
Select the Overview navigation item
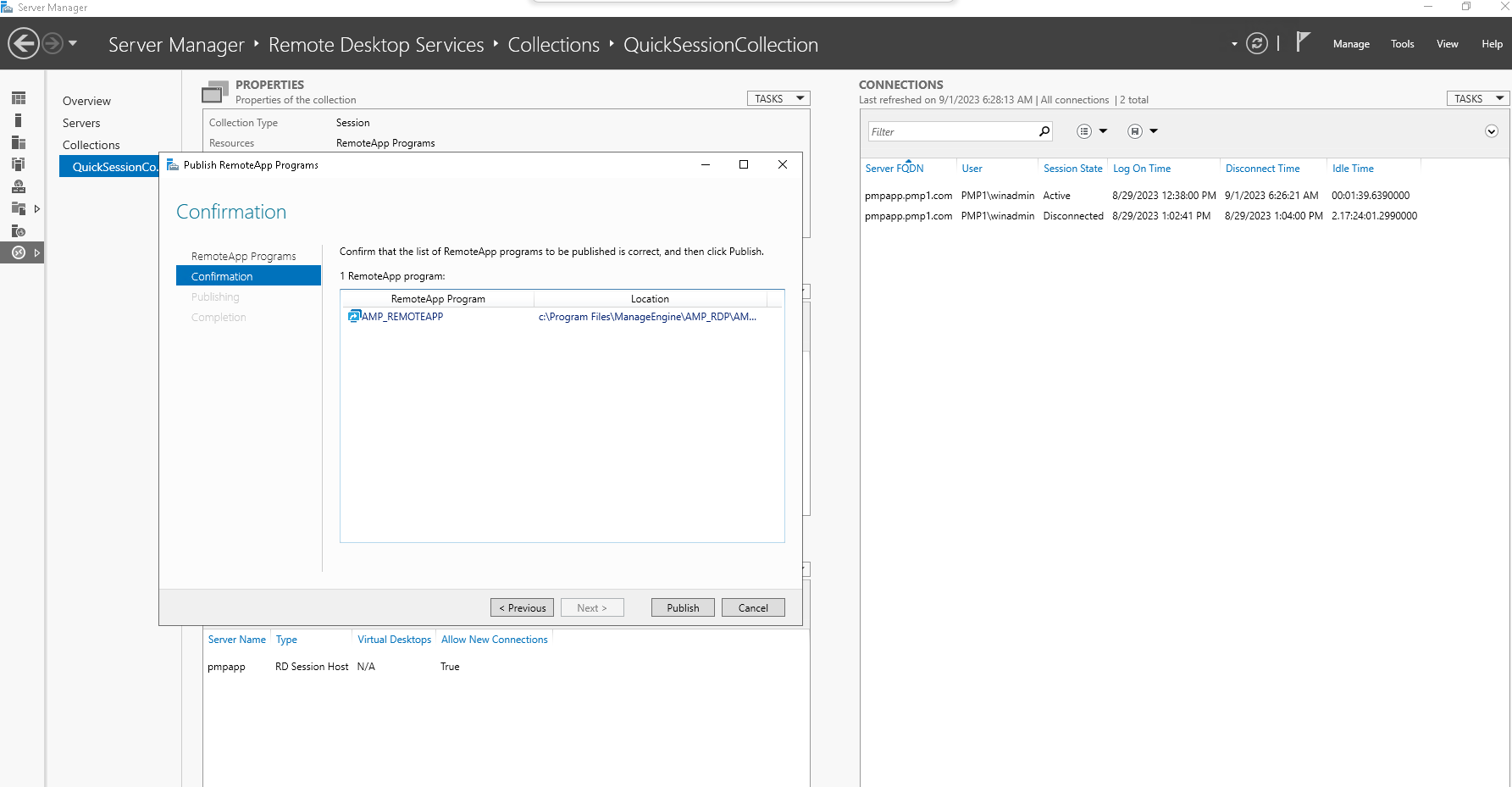coord(86,101)
